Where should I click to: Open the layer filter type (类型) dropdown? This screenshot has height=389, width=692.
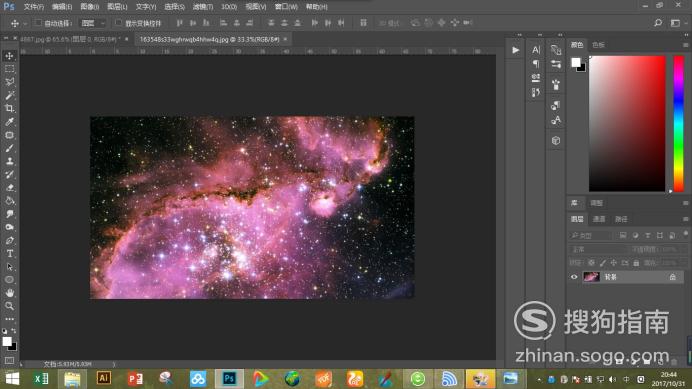tap(590, 235)
